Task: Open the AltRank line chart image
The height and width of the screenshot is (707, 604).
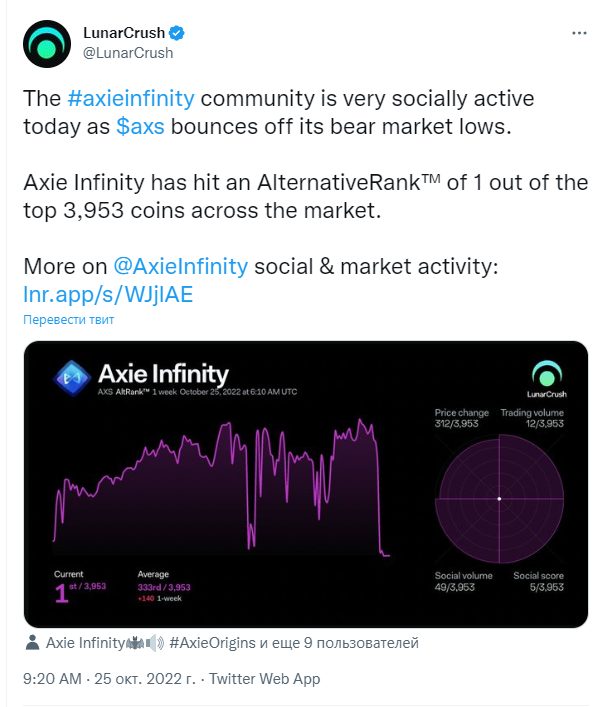Action: tap(221, 488)
